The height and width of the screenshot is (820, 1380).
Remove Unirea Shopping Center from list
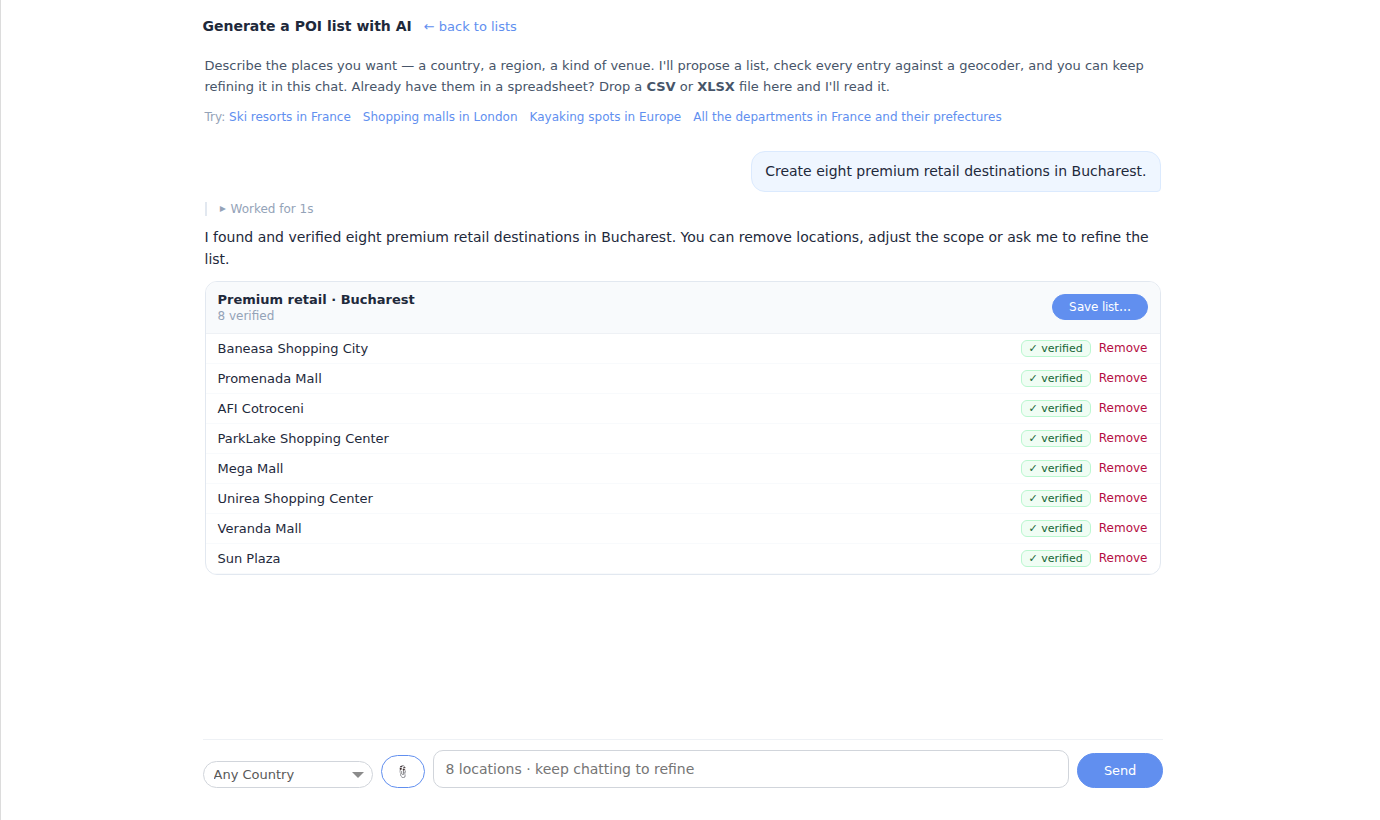click(x=1123, y=498)
